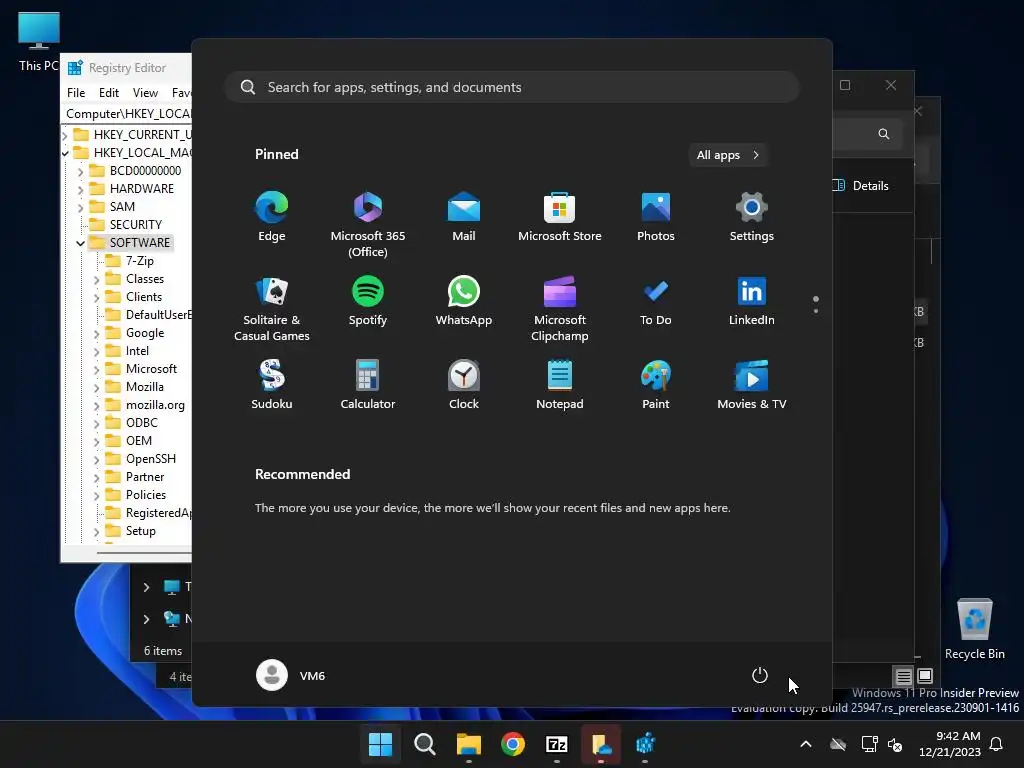Viewport: 1024px width, 768px height.
Task: Launch WhatsApp pinned app
Action: click(x=464, y=301)
